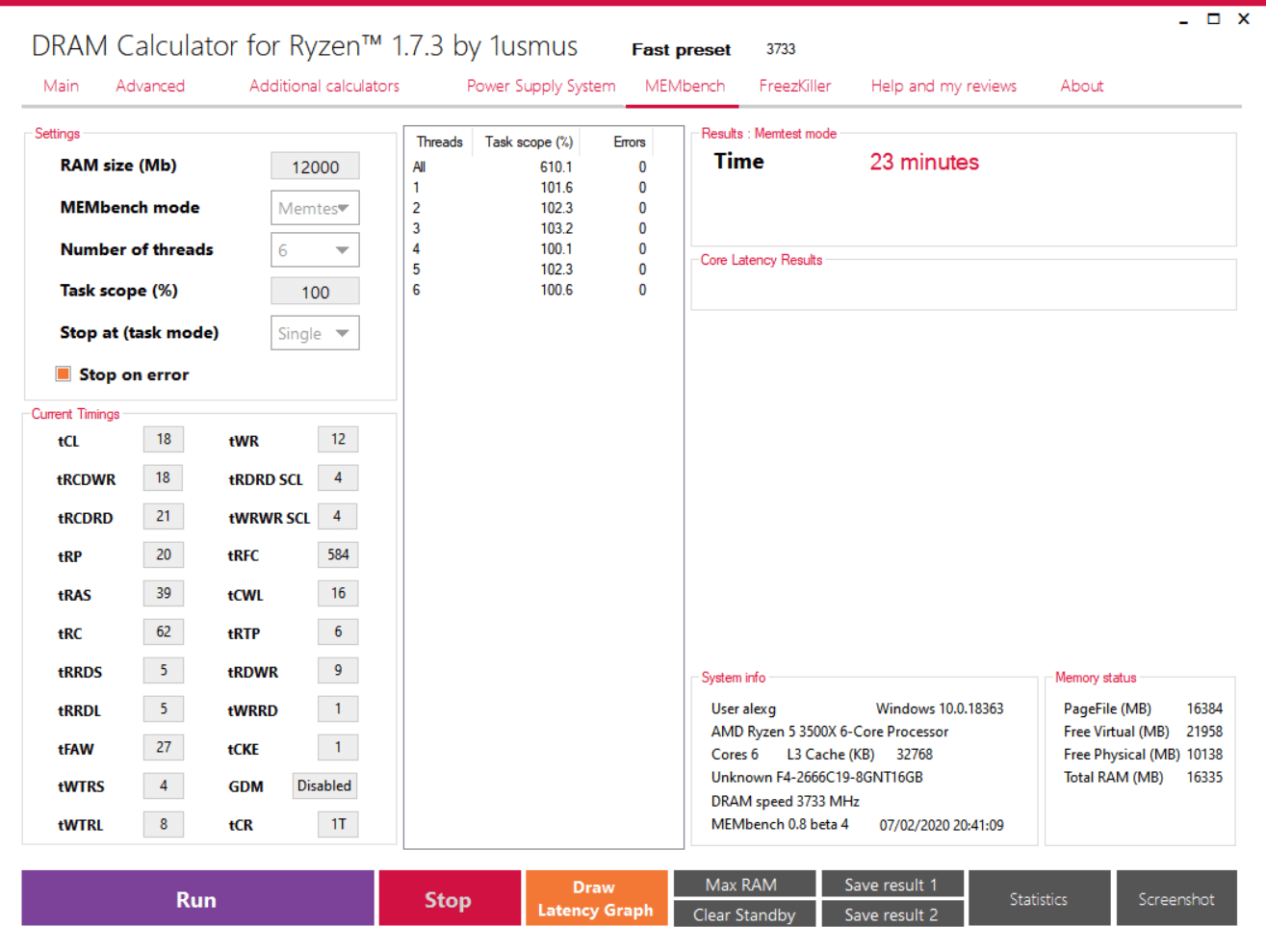Screen dimensions: 1266x952
Task: Click the tWRWR SCL value box
Action: 338,516
